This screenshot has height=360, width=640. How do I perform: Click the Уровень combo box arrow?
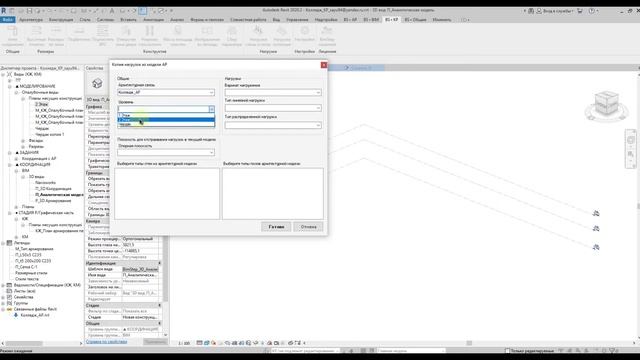pyautogui.click(x=211, y=109)
